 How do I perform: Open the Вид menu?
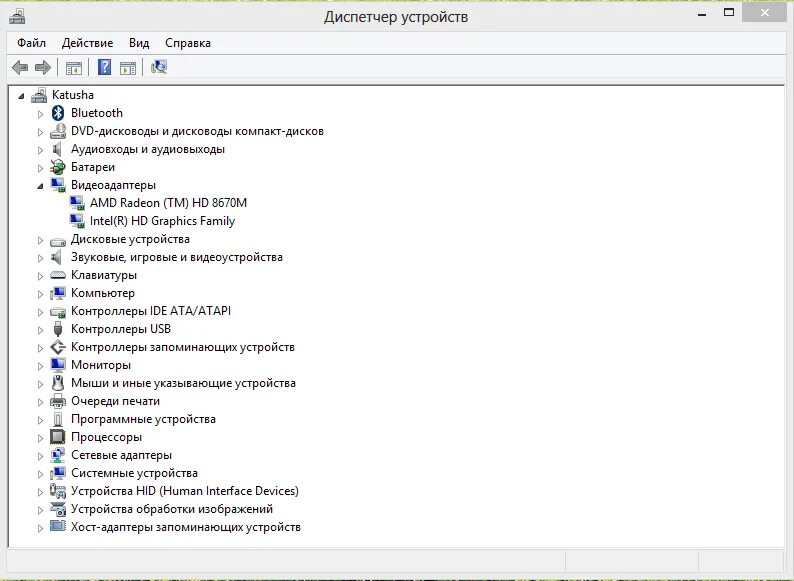coord(139,43)
